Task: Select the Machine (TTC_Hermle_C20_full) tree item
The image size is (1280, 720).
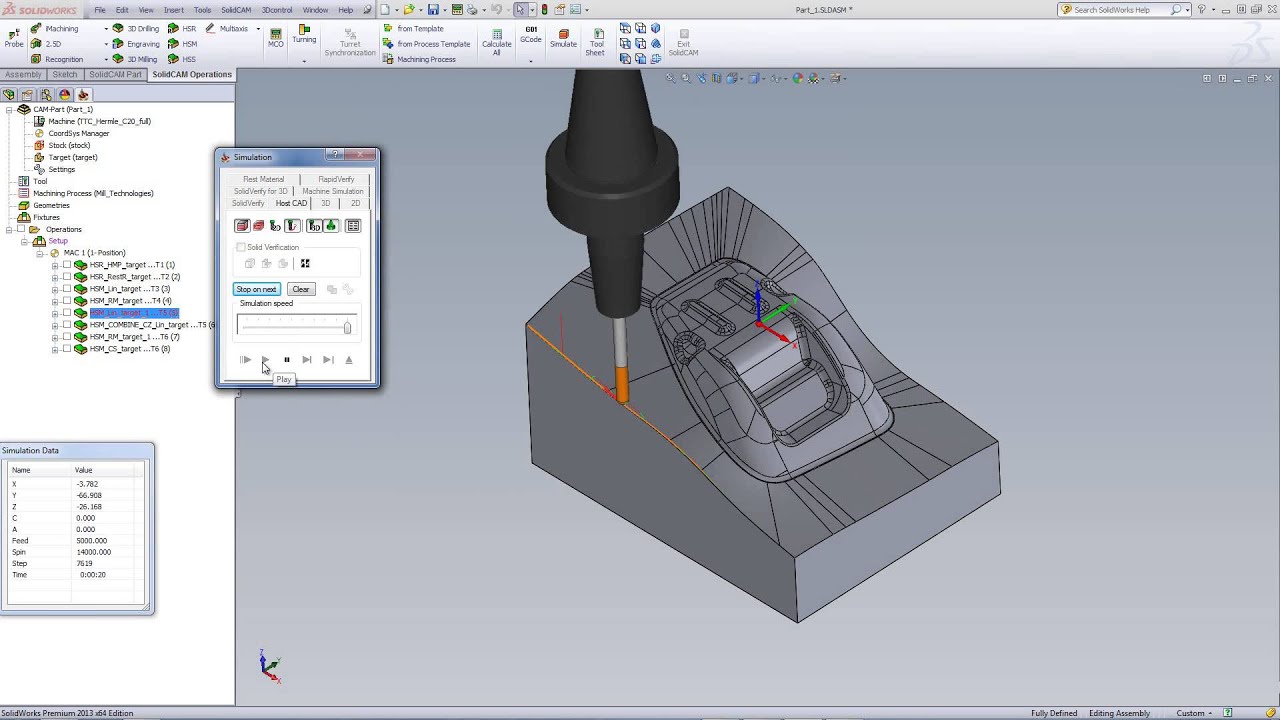Action: point(92,121)
